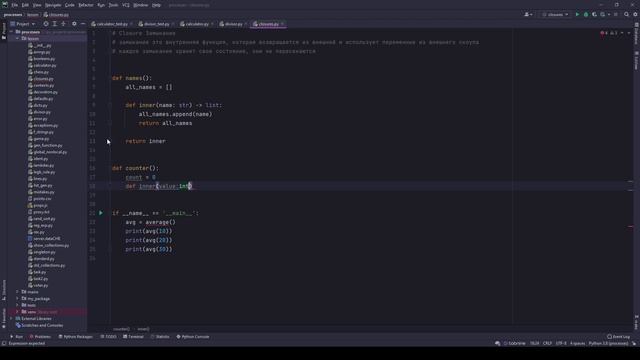Screen dimensions: 640x360
Task: Open Favorites tool window on left edge
Action: click(x=4, y=318)
